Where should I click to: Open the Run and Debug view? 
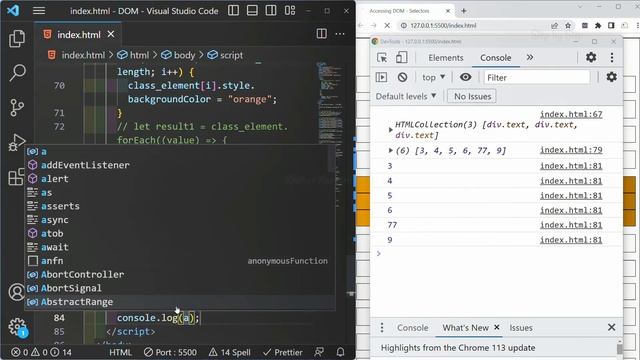17,142
